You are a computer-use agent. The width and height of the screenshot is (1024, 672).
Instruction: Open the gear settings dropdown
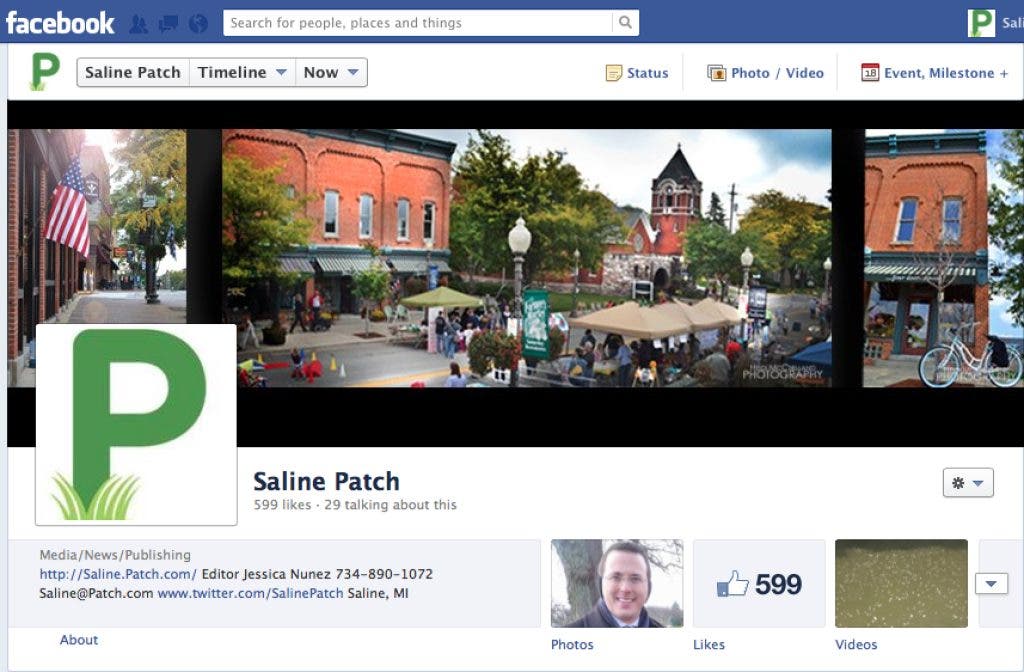pyautogui.click(x=968, y=483)
